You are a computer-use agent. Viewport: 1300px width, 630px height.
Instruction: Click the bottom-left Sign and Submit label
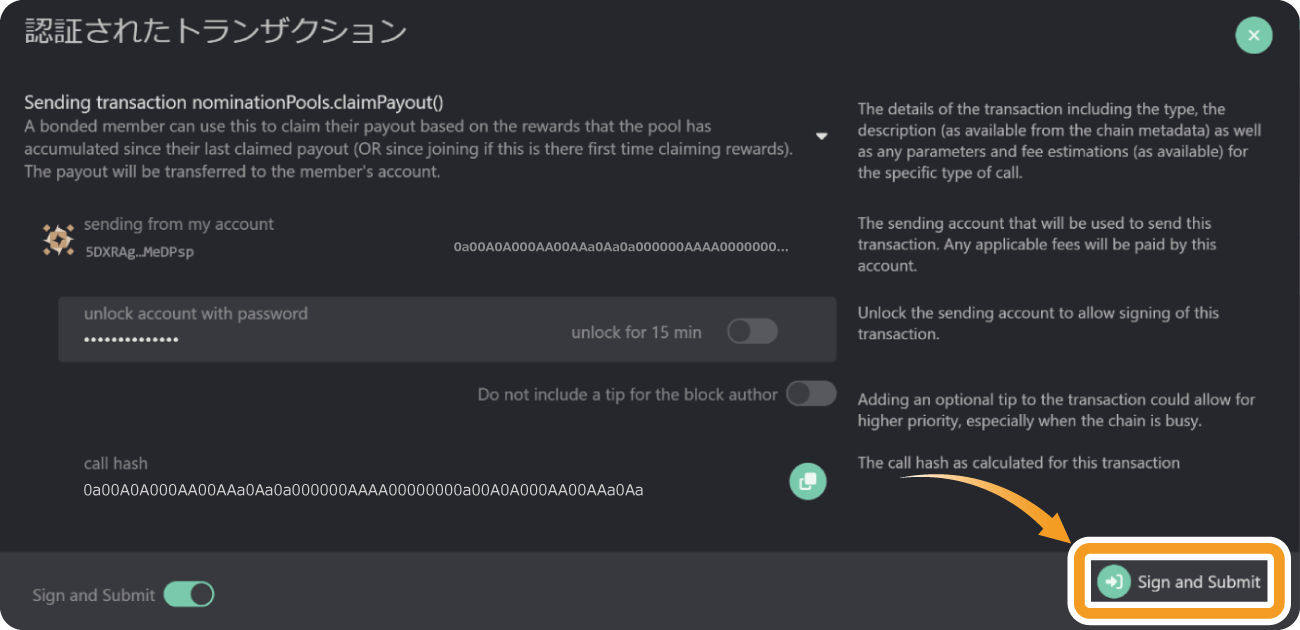click(x=94, y=595)
